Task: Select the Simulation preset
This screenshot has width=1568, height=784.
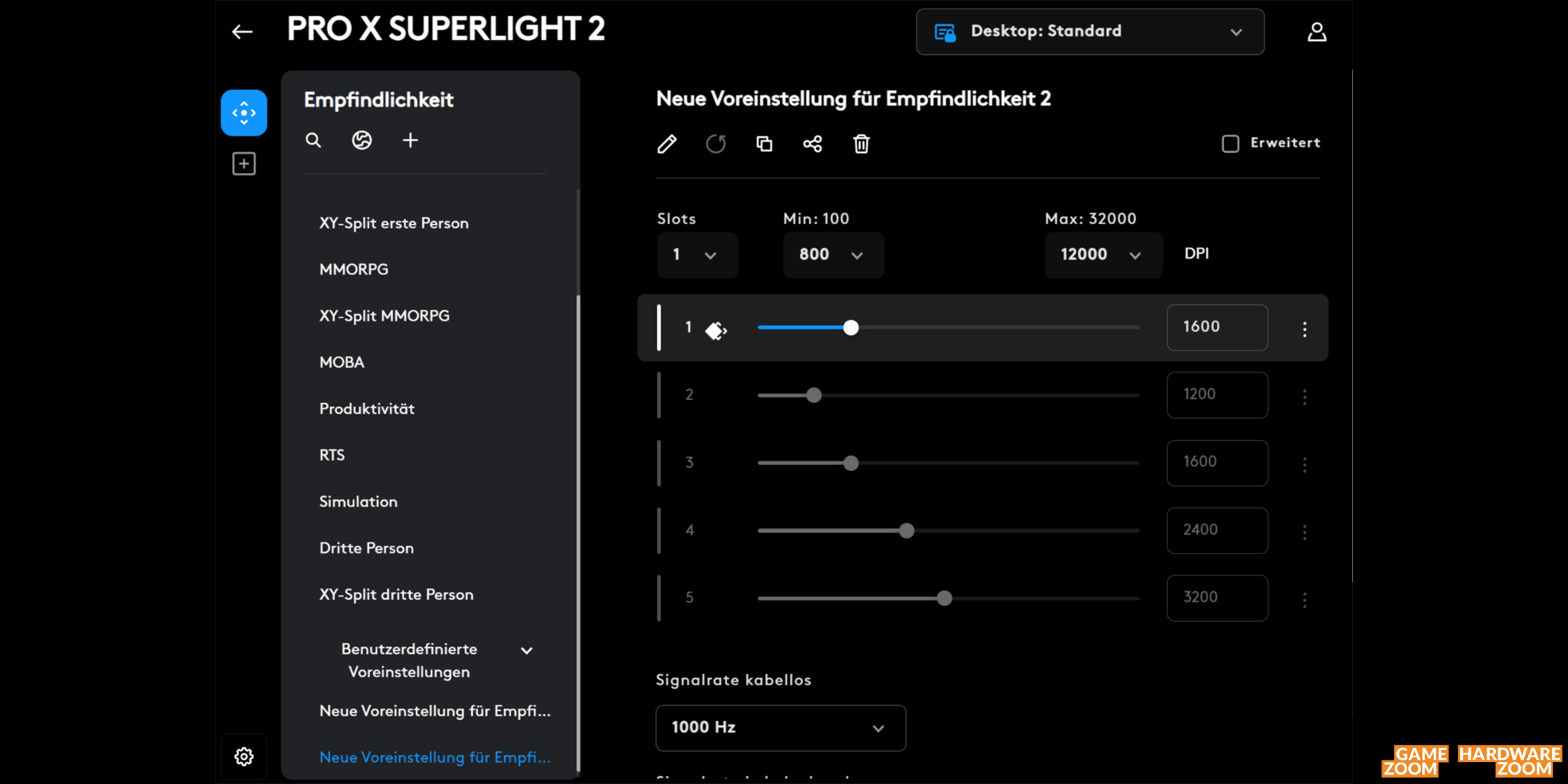Action: click(358, 502)
